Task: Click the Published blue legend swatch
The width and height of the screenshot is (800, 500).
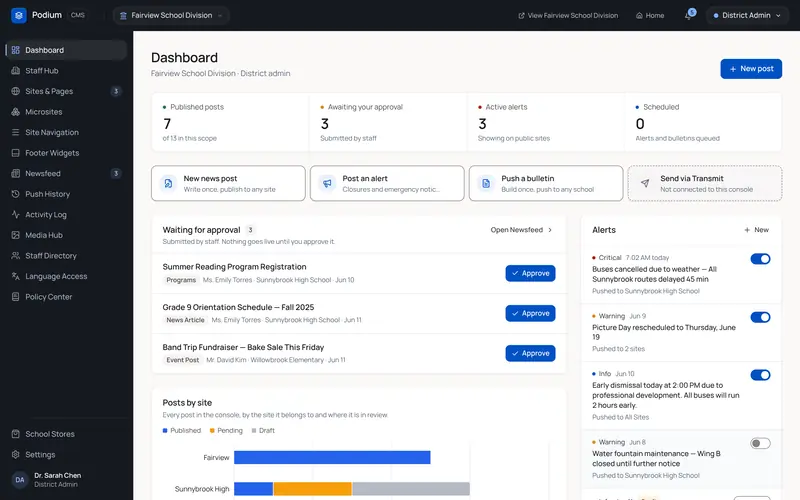Action: 165,431
